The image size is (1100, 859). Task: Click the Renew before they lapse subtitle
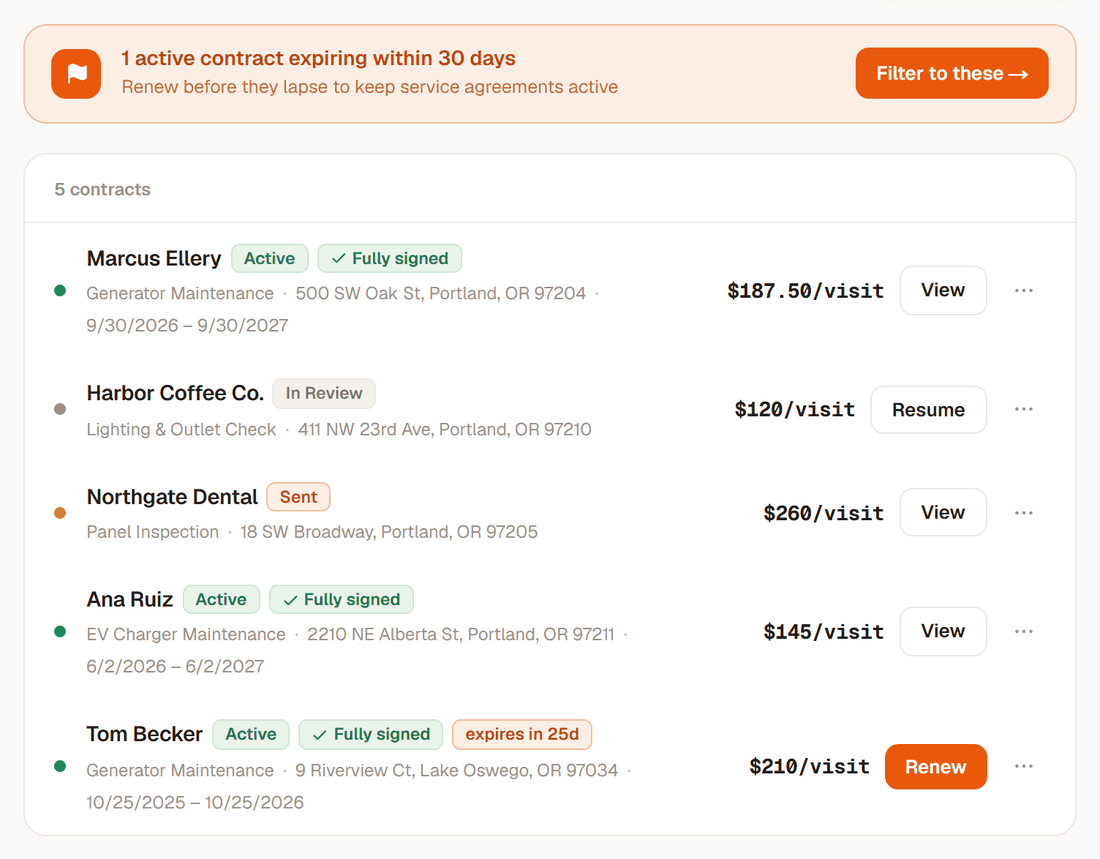tap(370, 87)
